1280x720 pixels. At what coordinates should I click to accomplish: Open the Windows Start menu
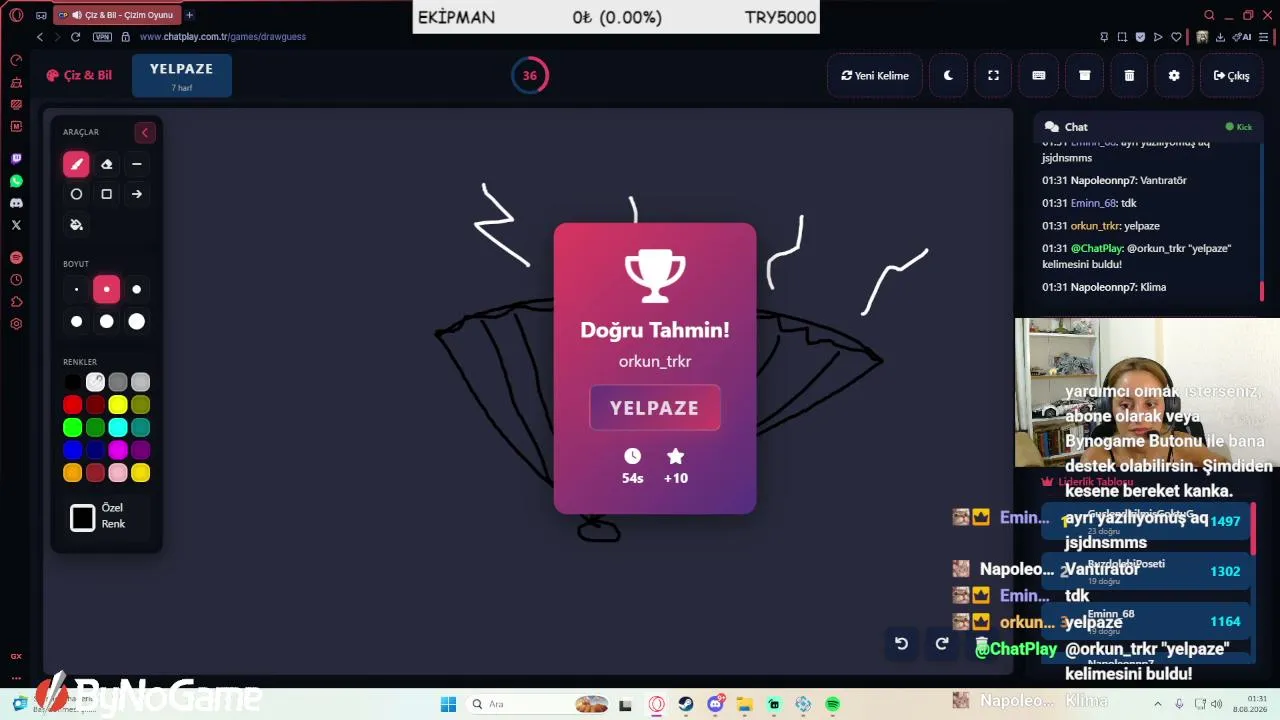(x=448, y=704)
